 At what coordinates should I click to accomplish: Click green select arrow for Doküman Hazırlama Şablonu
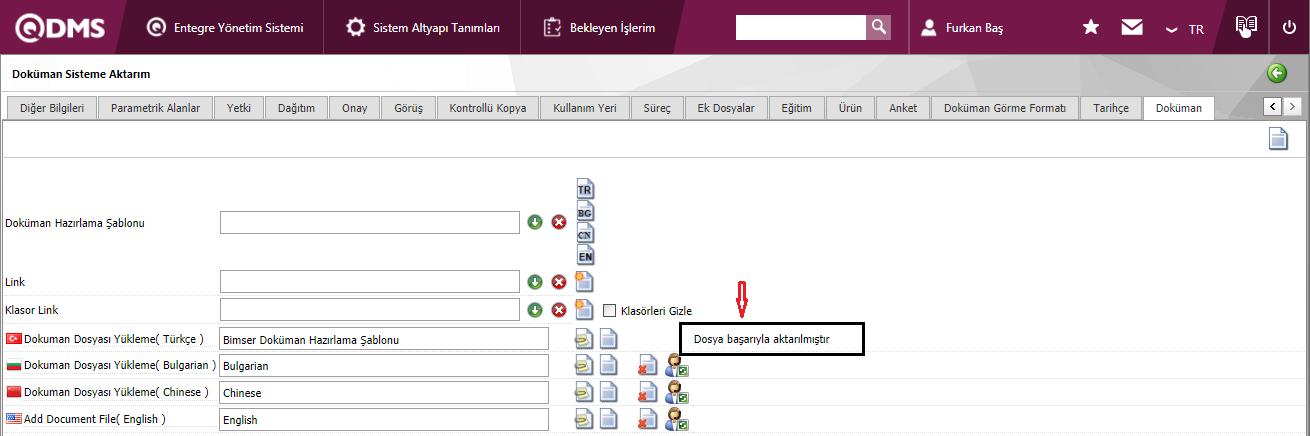535,222
